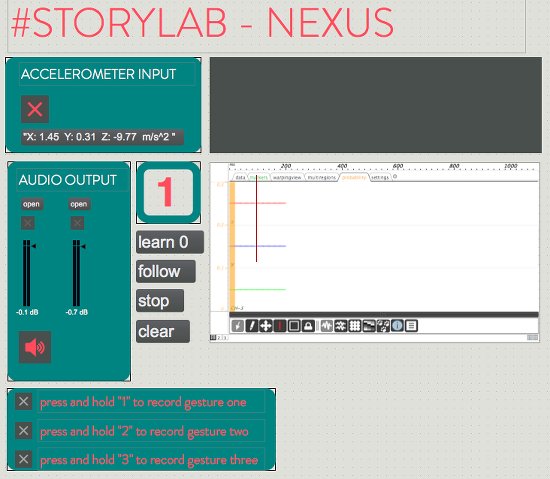The height and width of the screenshot is (479, 550).
Task: Enable the grid icon in editor toolbar
Action: [355, 326]
